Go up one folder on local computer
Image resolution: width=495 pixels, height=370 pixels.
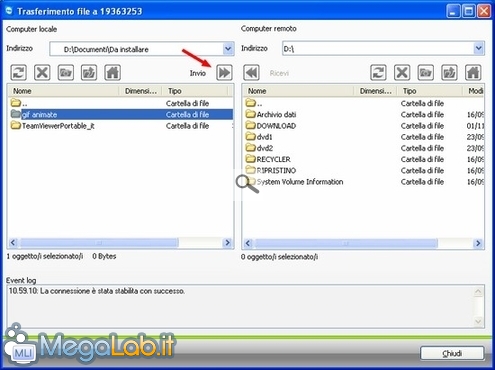coord(89,72)
